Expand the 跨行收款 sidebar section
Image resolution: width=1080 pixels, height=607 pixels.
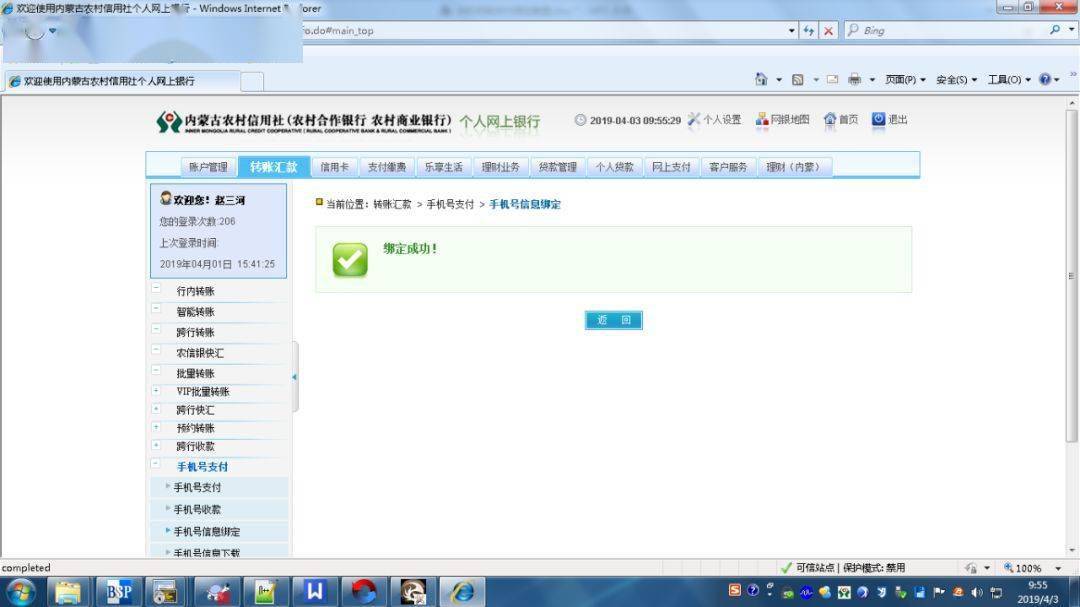click(x=156, y=446)
